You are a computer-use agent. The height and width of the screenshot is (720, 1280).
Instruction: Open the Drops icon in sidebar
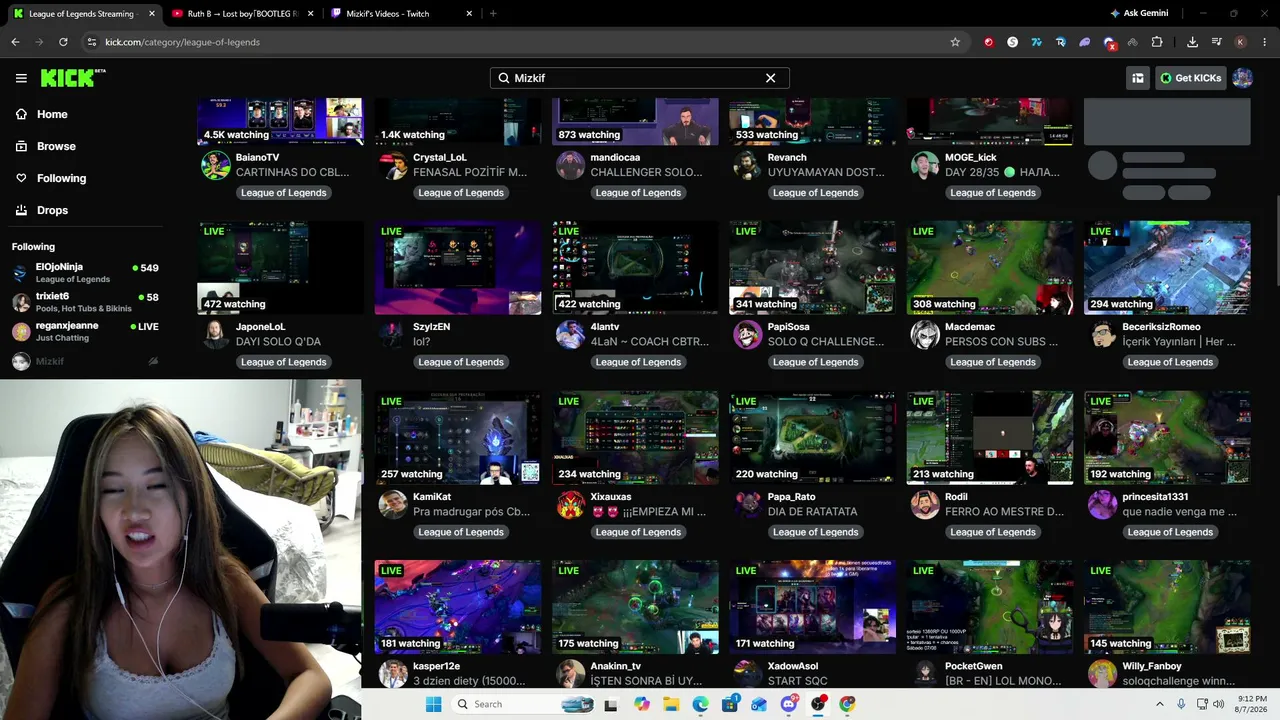click(x=21, y=210)
